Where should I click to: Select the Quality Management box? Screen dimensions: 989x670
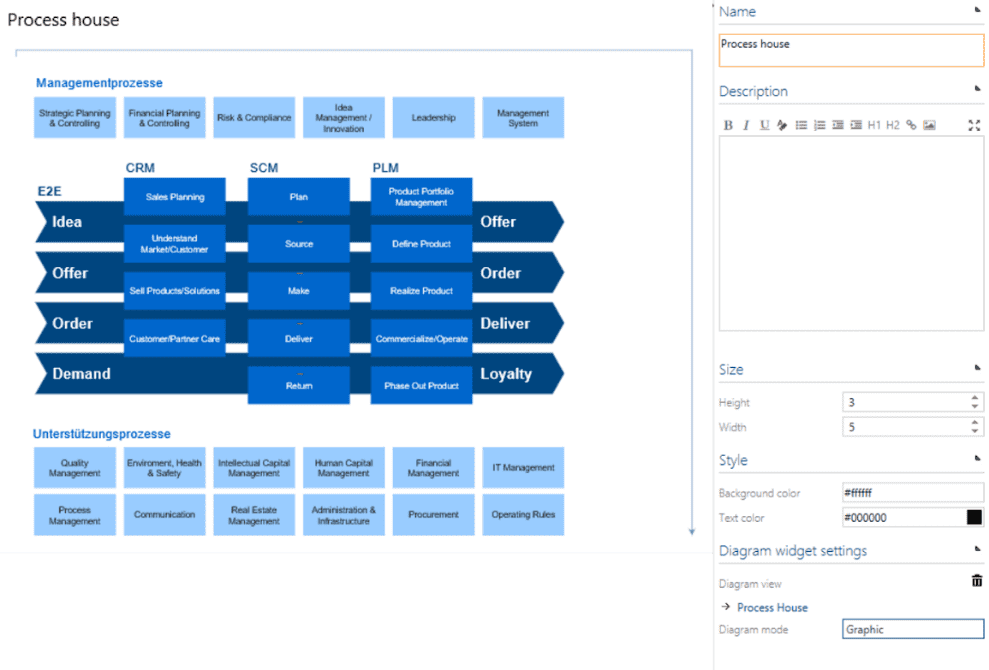pos(75,467)
